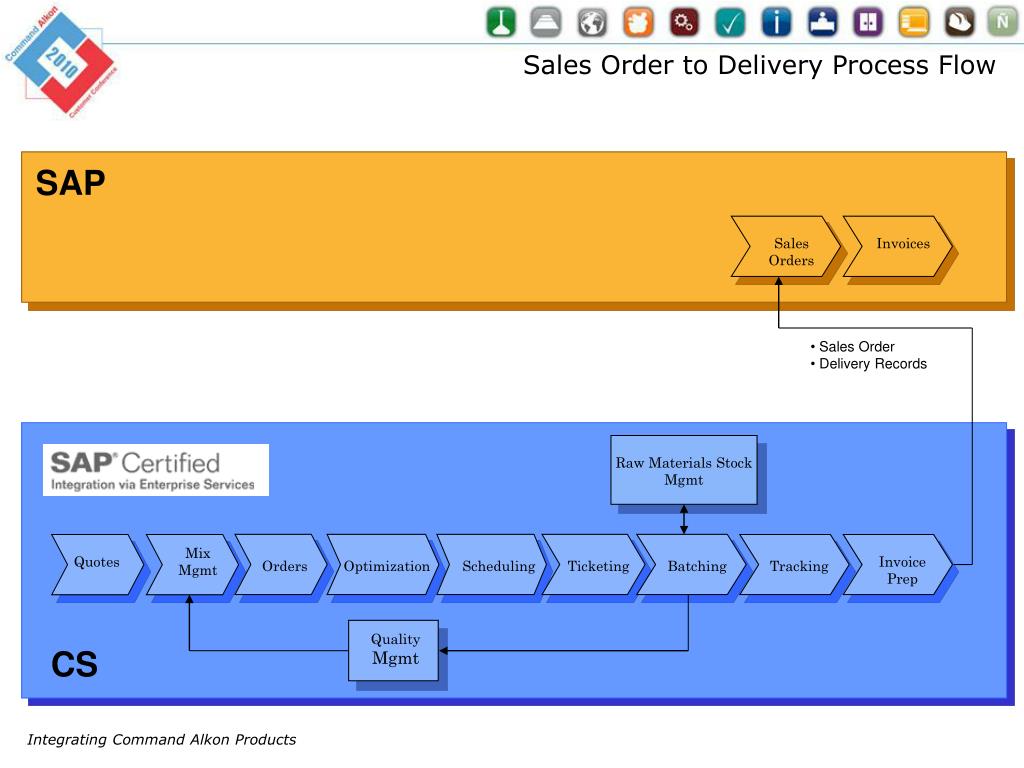Click the Orders step in CS

(281, 564)
